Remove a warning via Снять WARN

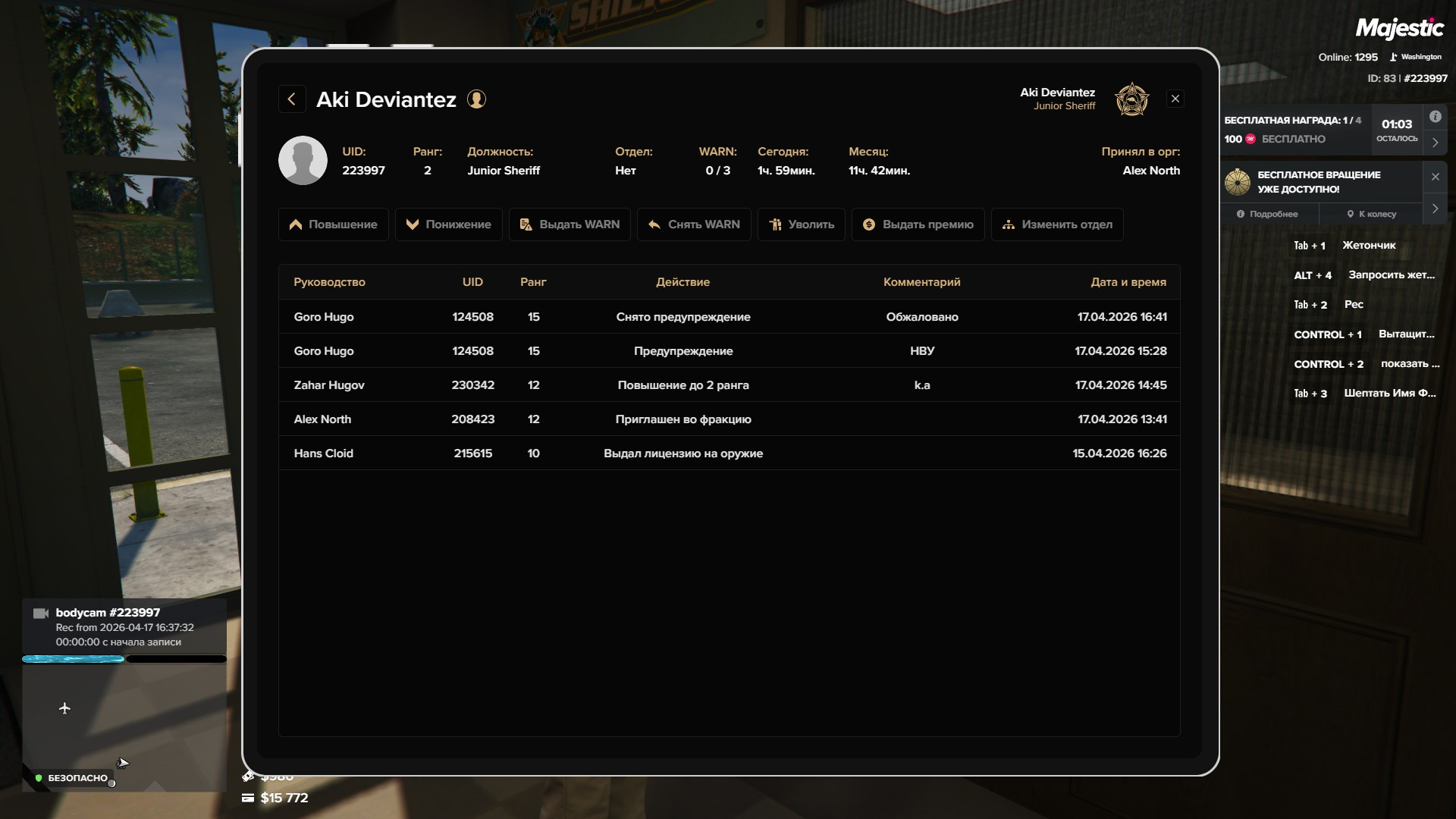click(694, 224)
